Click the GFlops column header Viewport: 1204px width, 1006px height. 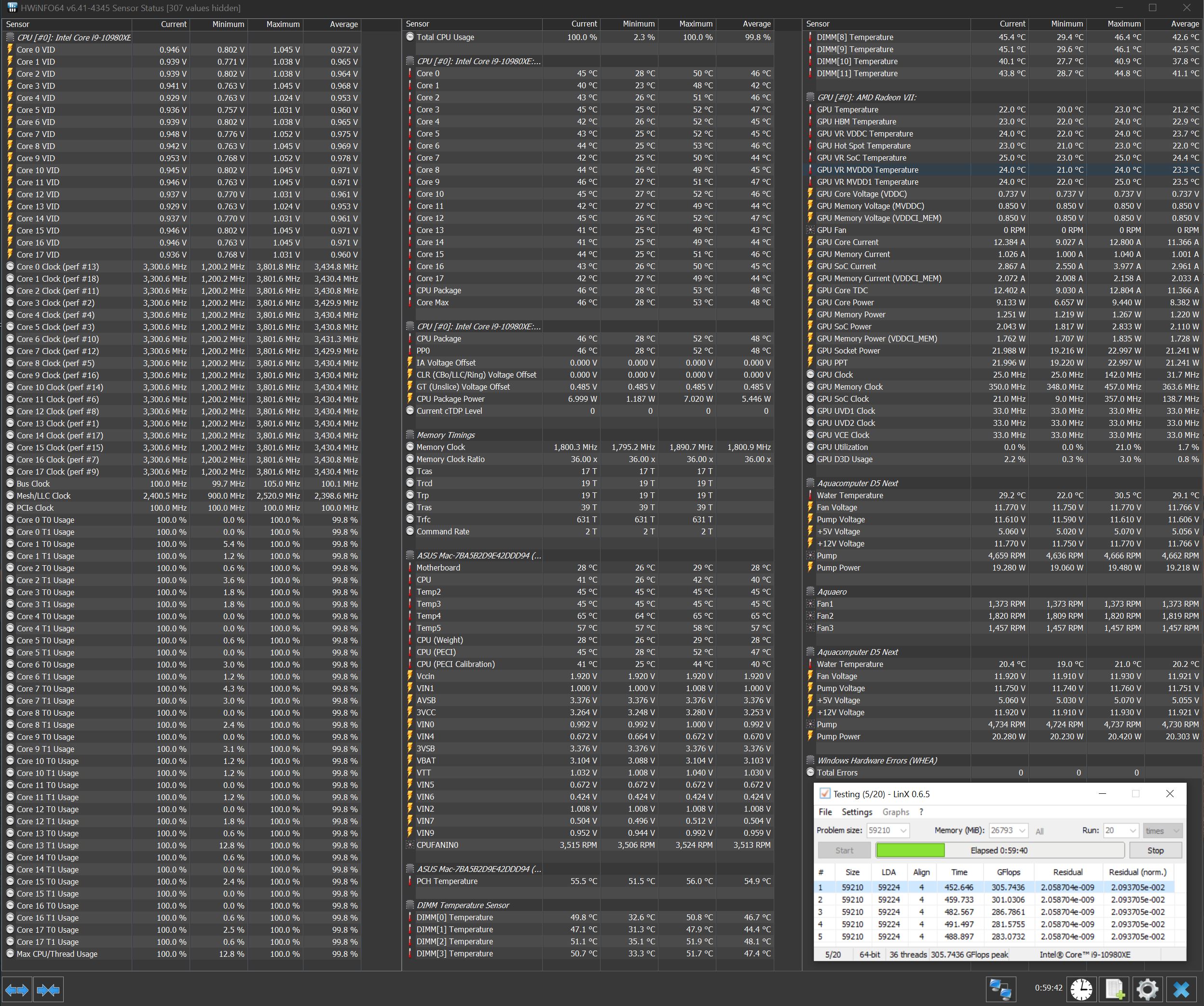(1008, 872)
